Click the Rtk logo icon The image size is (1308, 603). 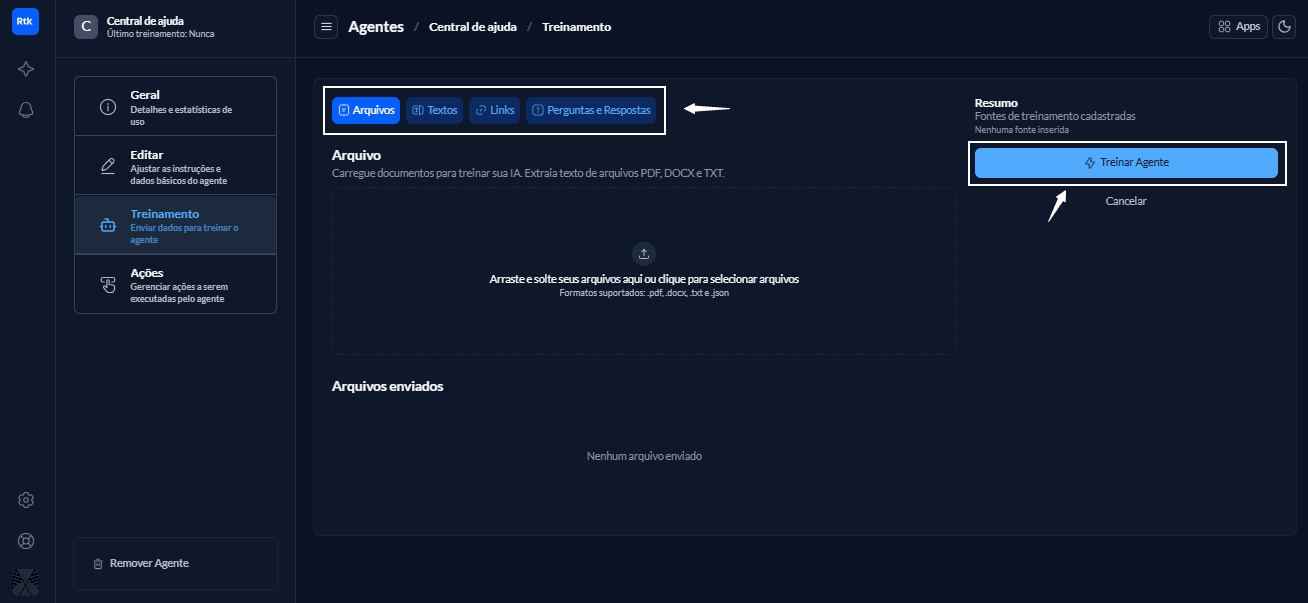point(25,21)
